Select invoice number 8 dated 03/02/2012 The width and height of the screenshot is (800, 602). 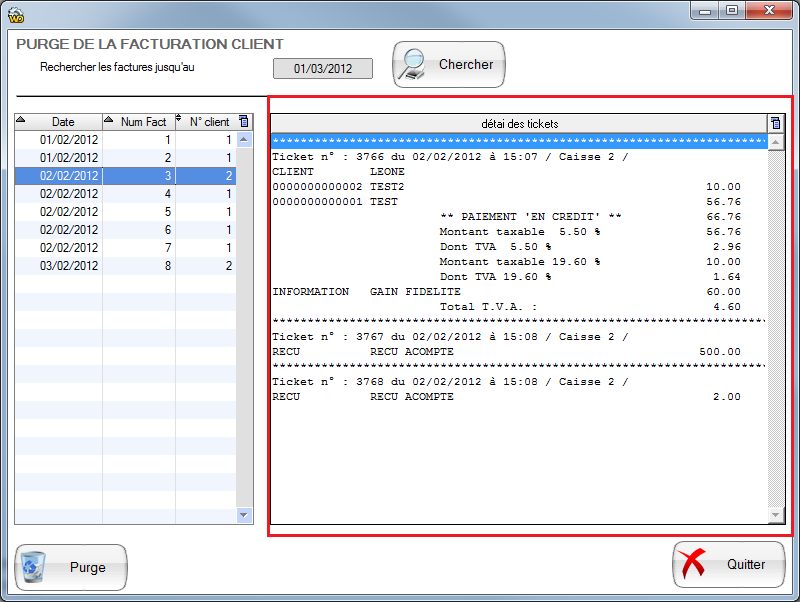click(x=125, y=266)
